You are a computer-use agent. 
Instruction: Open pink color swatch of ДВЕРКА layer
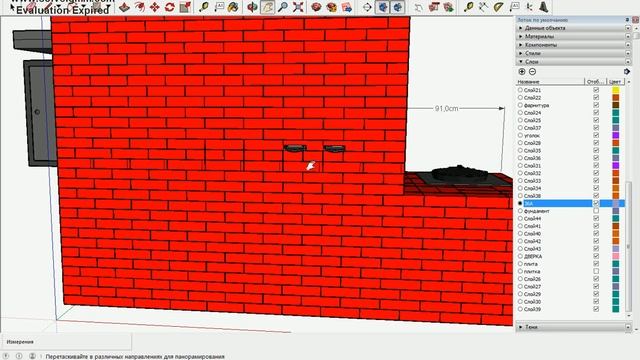(x=616, y=256)
